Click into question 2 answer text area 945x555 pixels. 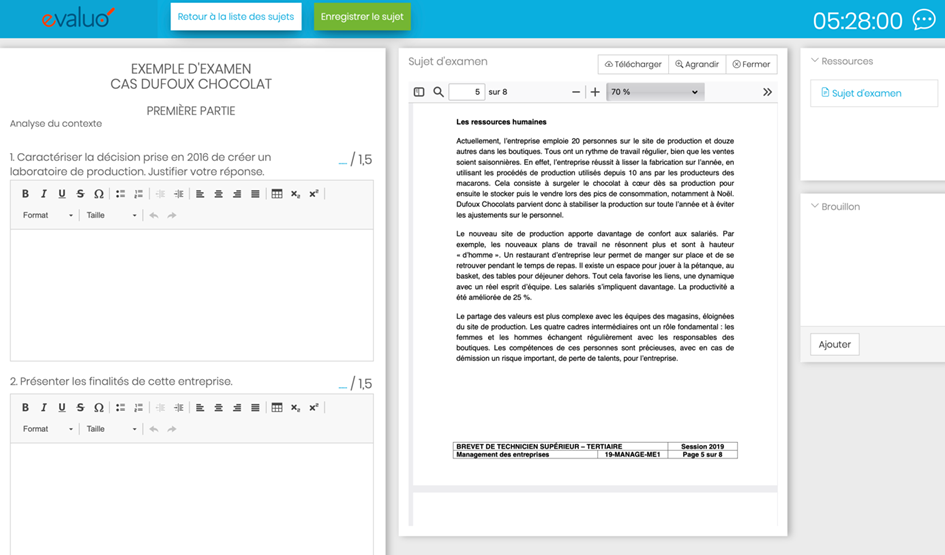pos(192,499)
